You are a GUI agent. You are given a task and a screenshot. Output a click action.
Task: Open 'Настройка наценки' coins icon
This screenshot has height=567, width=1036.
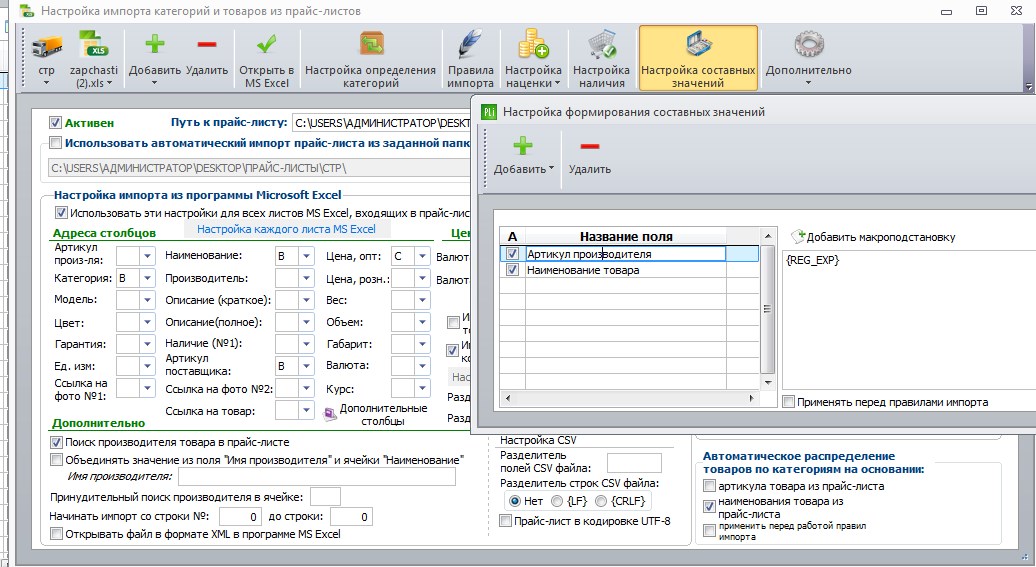(533, 44)
